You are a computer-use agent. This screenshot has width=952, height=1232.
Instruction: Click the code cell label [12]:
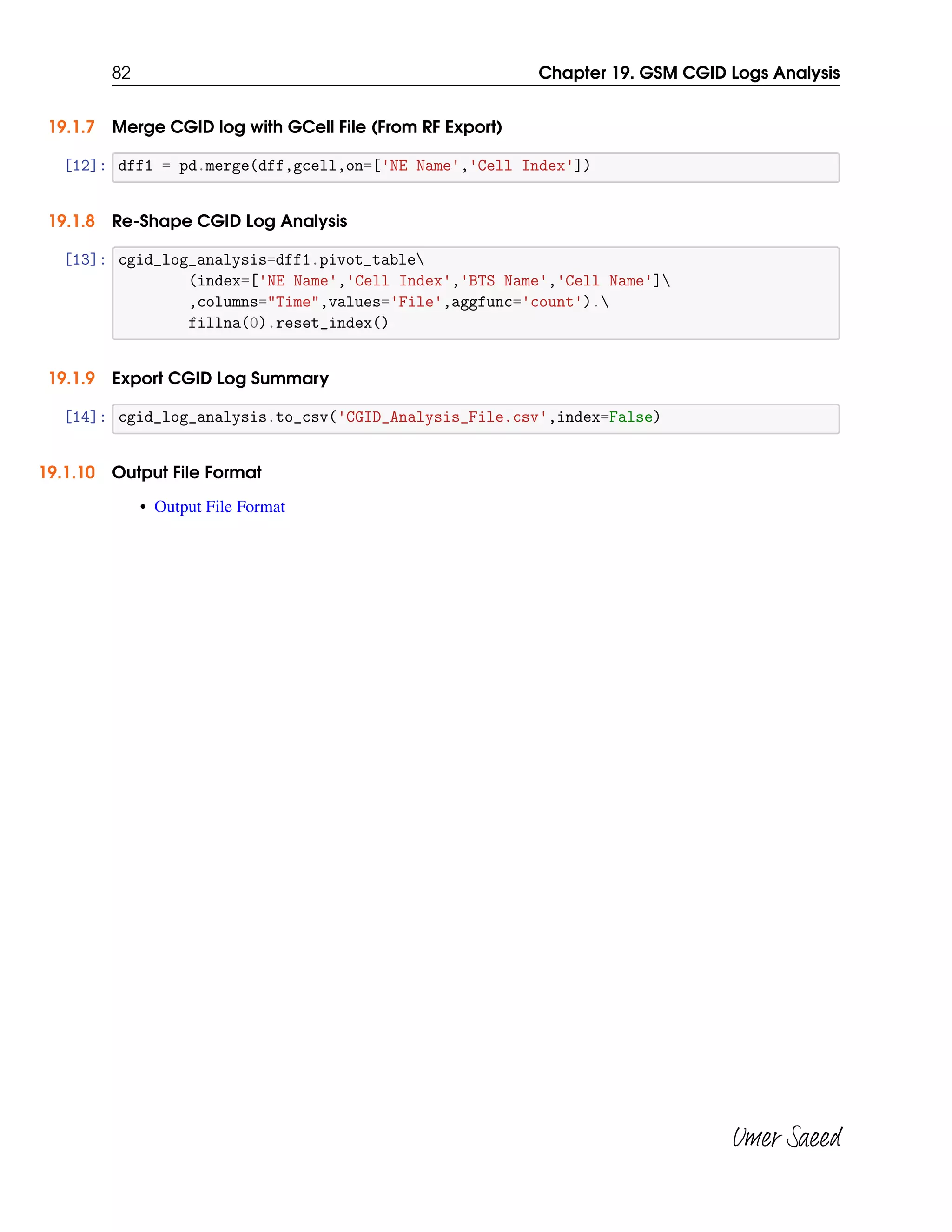point(86,166)
